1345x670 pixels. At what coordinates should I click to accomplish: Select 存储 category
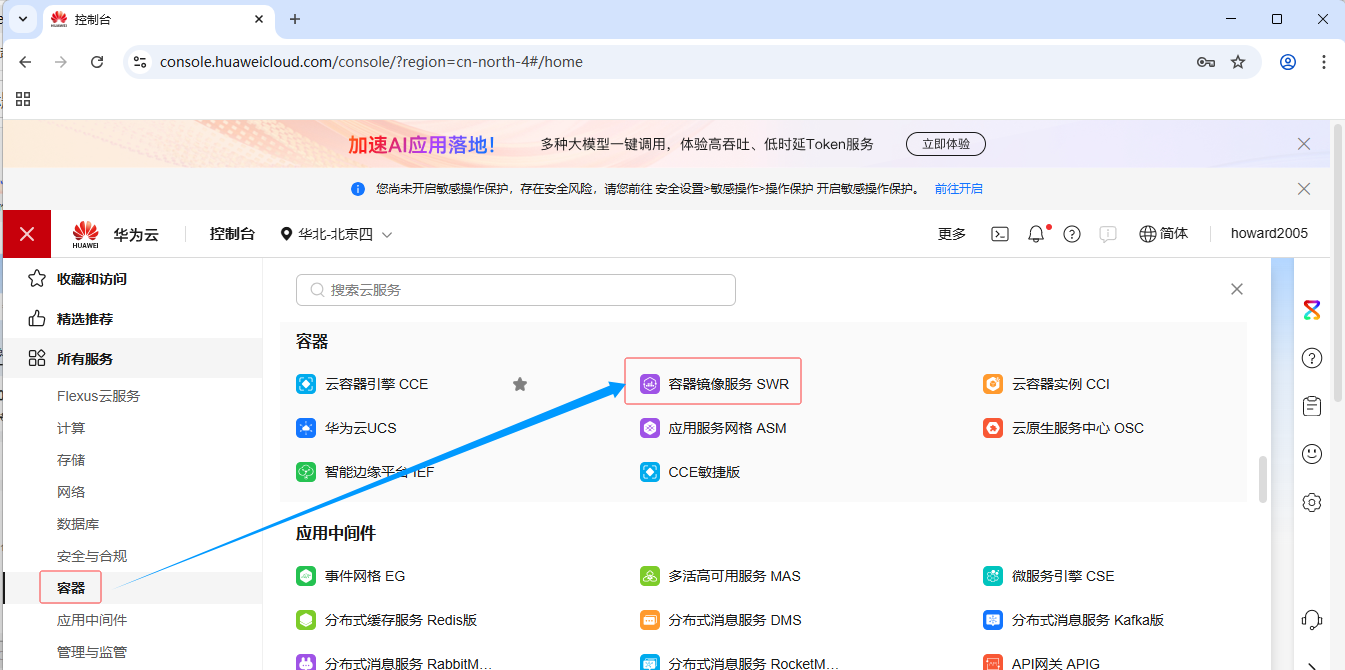[x=71, y=460]
